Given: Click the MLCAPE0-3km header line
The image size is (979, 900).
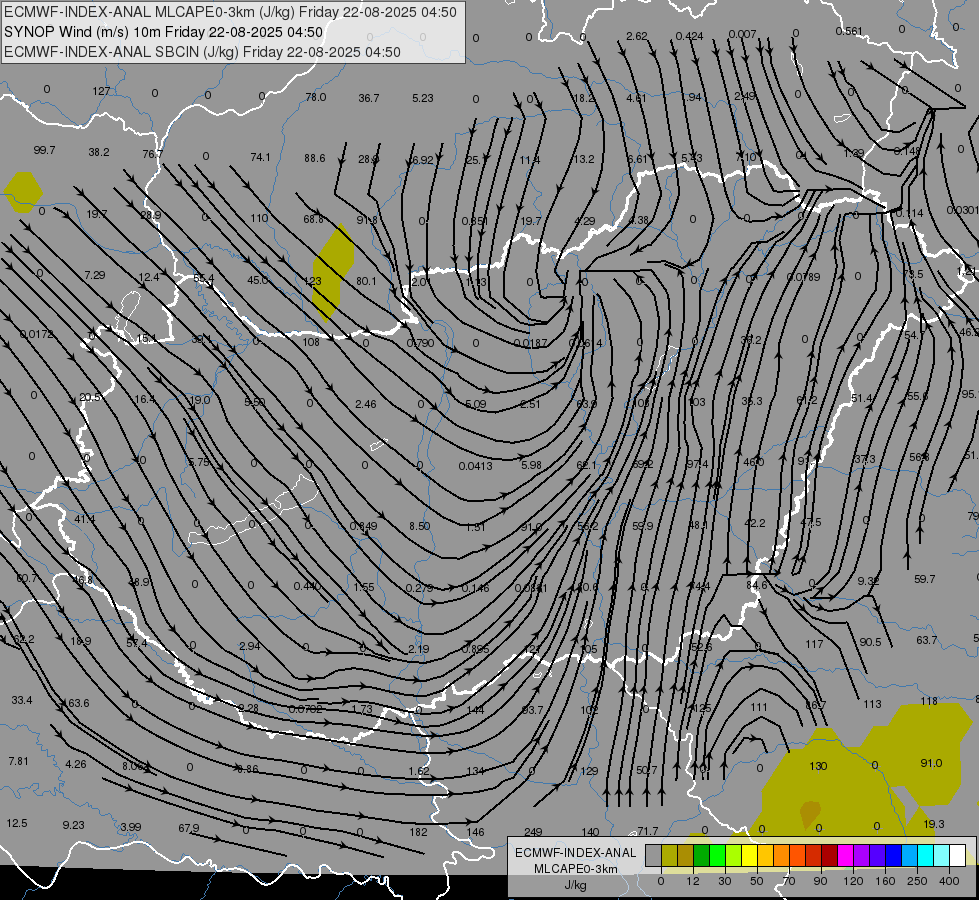Looking at the screenshot, I should (x=230, y=12).
